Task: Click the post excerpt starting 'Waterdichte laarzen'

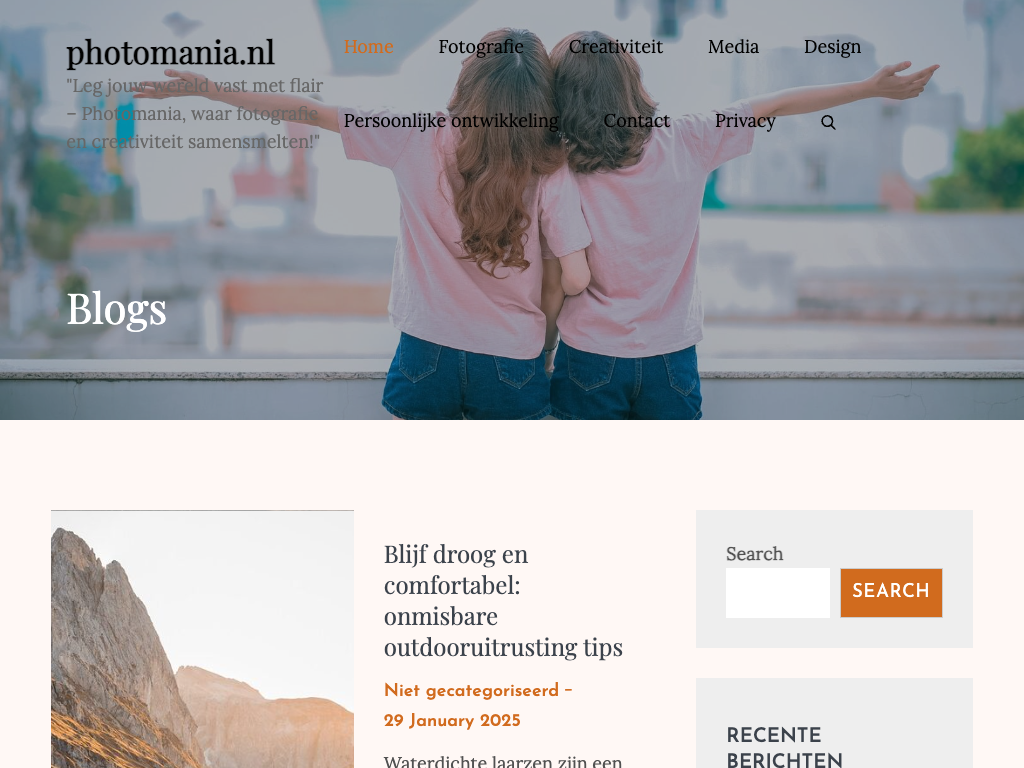Action: [x=503, y=761]
